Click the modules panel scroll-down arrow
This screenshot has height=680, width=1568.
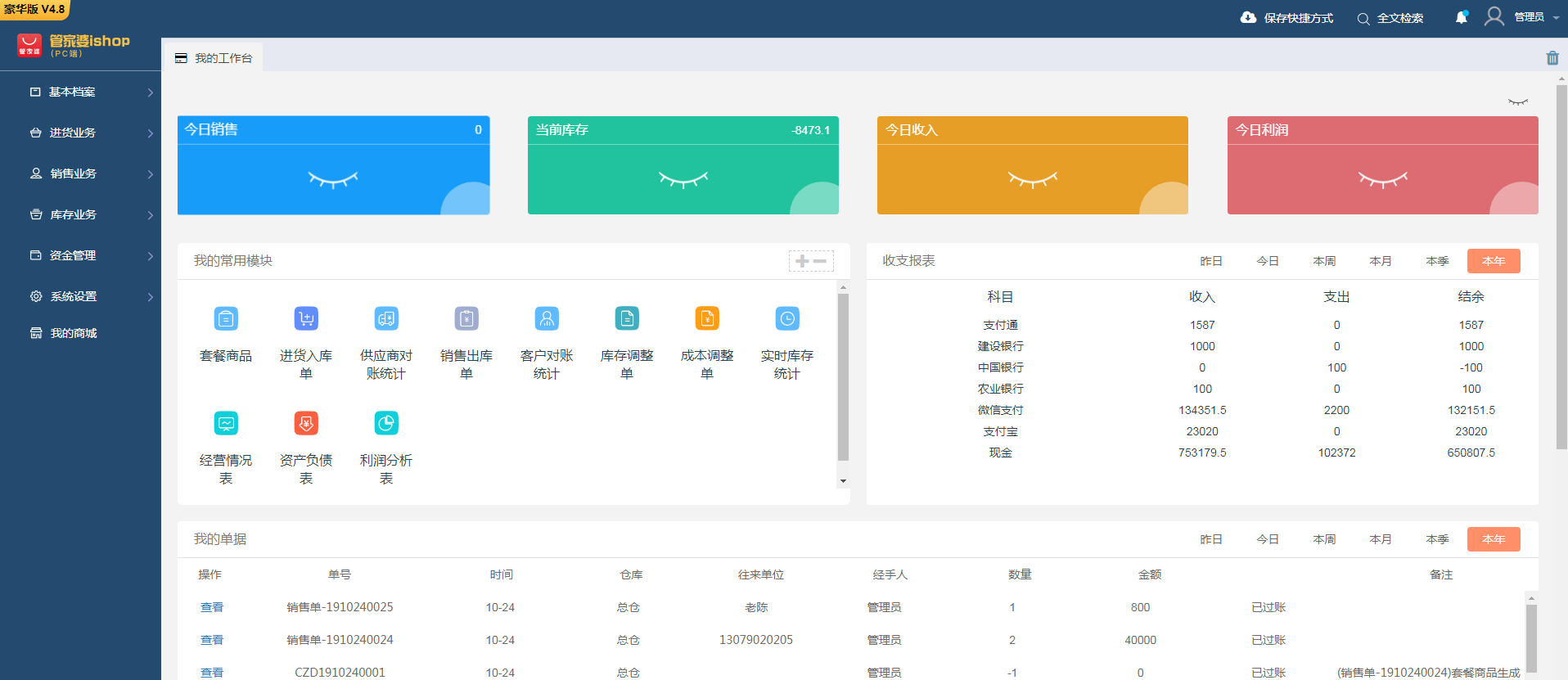point(843,481)
